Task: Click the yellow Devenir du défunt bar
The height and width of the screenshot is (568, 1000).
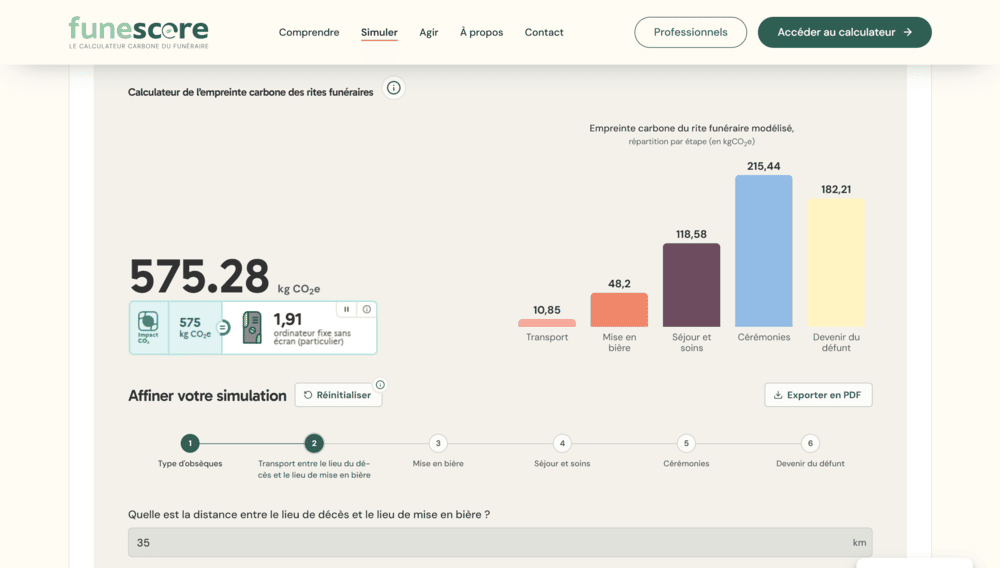Action: click(x=836, y=263)
